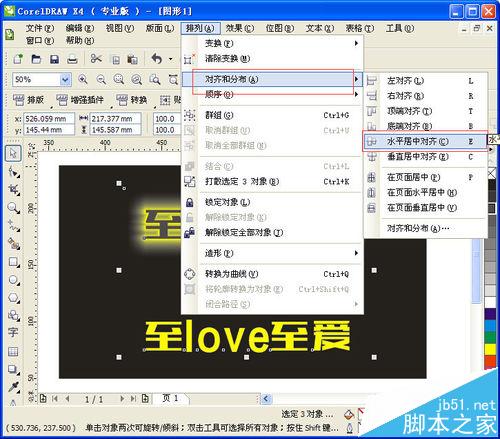Choose 底端对齐 alignment
The height and width of the screenshot is (439, 500).
pos(425,126)
